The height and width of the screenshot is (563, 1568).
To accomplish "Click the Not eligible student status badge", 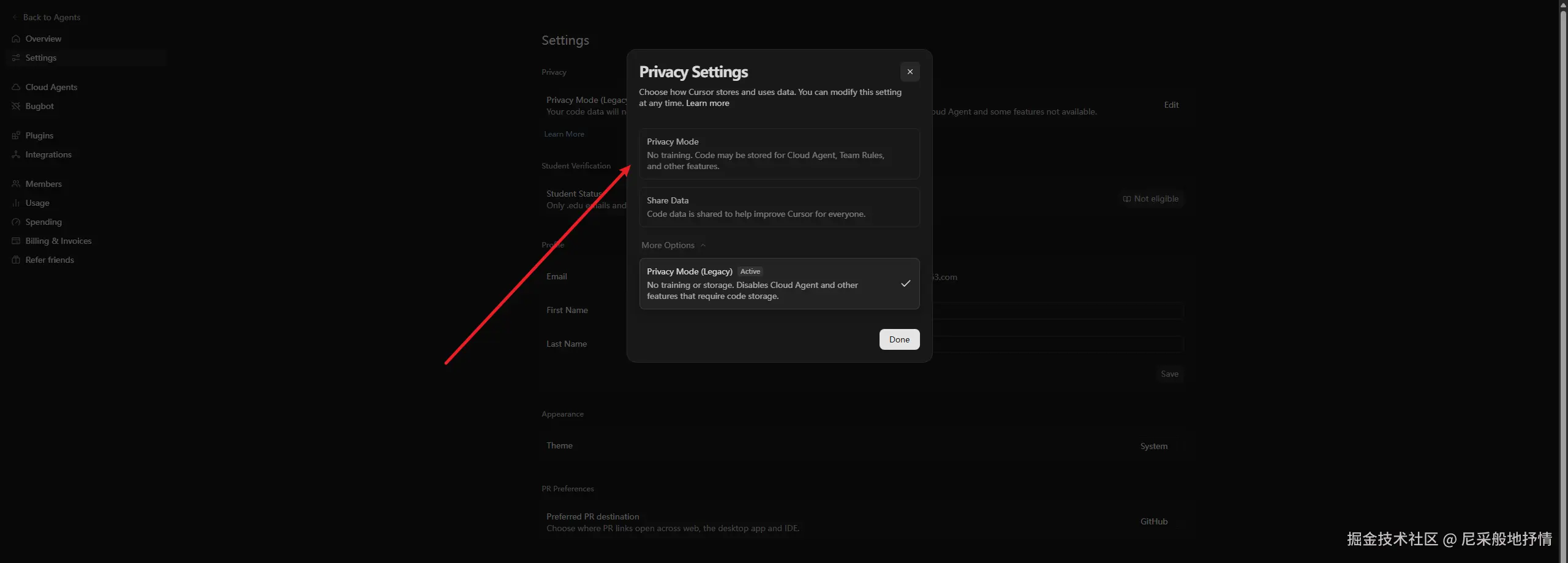I will pos(1150,198).
